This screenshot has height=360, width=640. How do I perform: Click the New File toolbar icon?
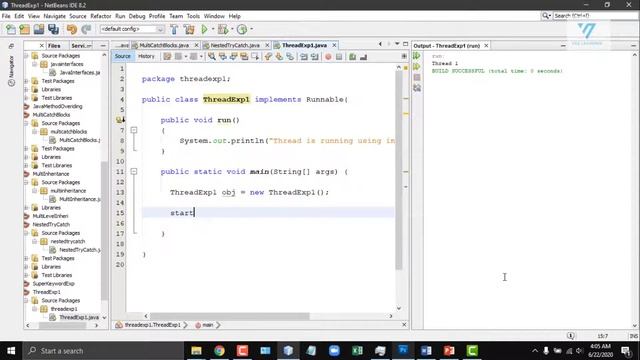[x=11, y=29]
